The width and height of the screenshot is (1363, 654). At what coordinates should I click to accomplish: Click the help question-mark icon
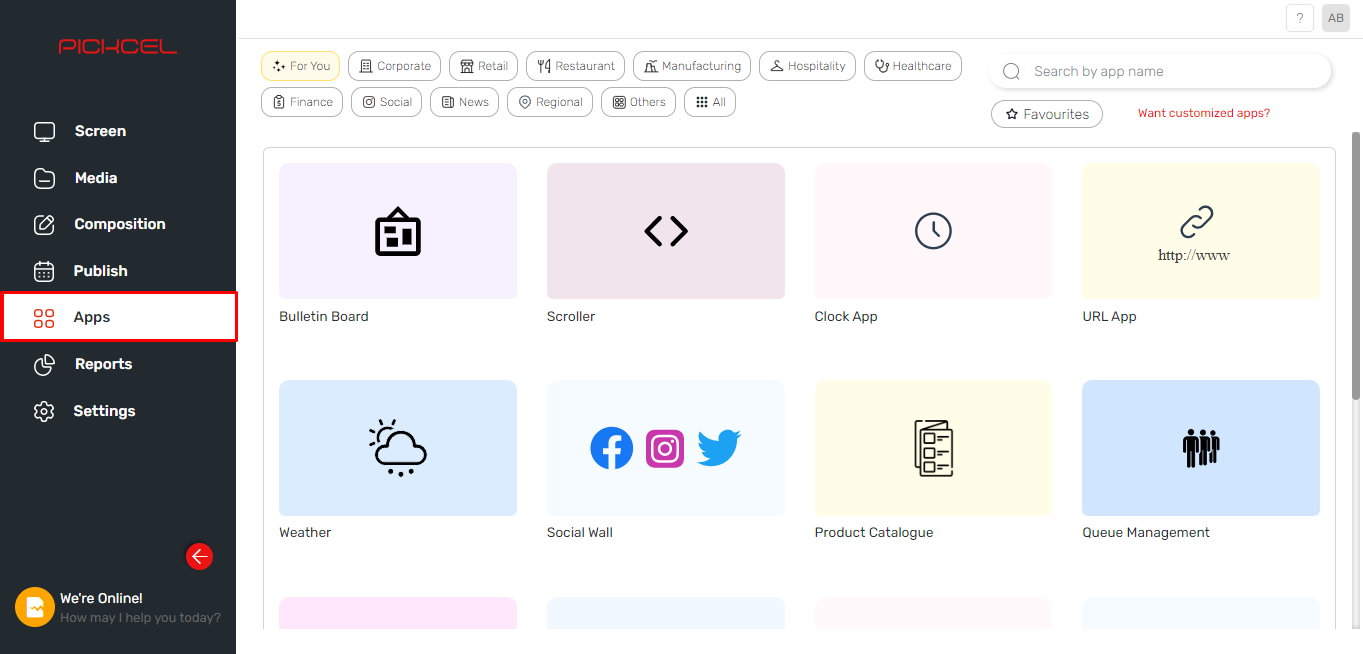(1299, 17)
